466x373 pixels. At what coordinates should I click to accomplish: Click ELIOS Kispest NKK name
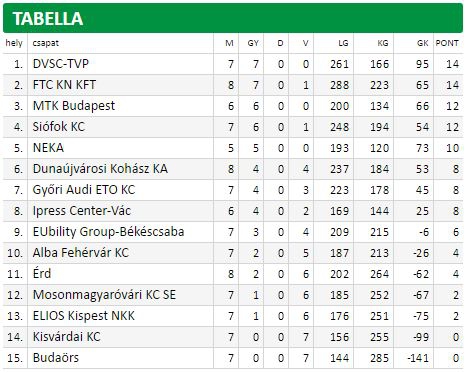pos(84,316)
